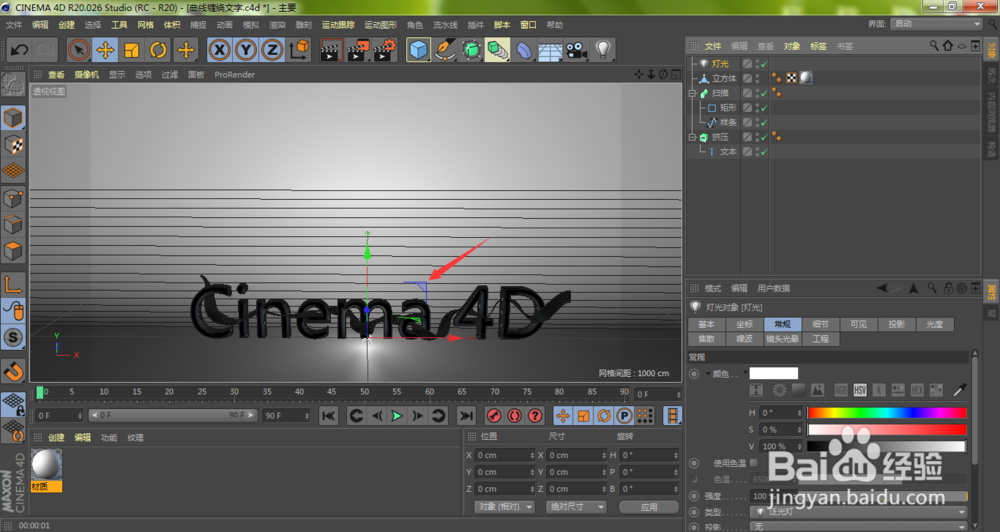Open the 绝对尺寸 size dropdown

577,506
